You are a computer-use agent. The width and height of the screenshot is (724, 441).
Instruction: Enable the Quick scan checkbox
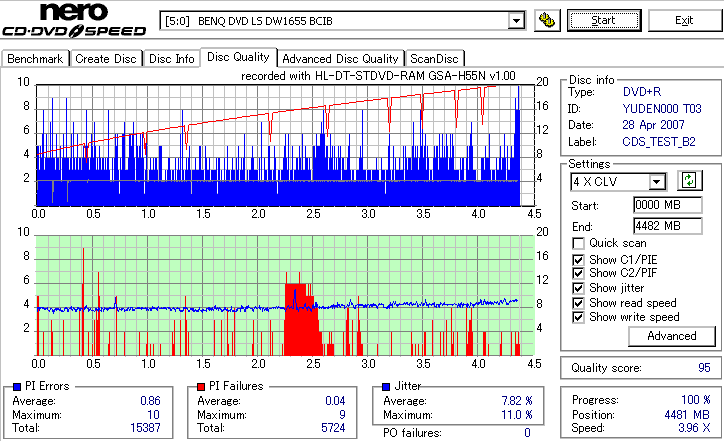(x=578, y=243)
